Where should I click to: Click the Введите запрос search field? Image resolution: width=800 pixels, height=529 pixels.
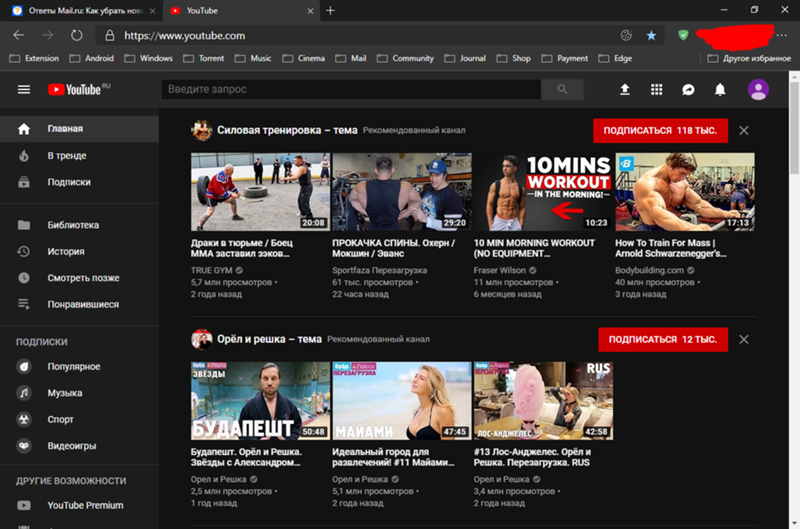pyautogui.click(x=352, y=89)
